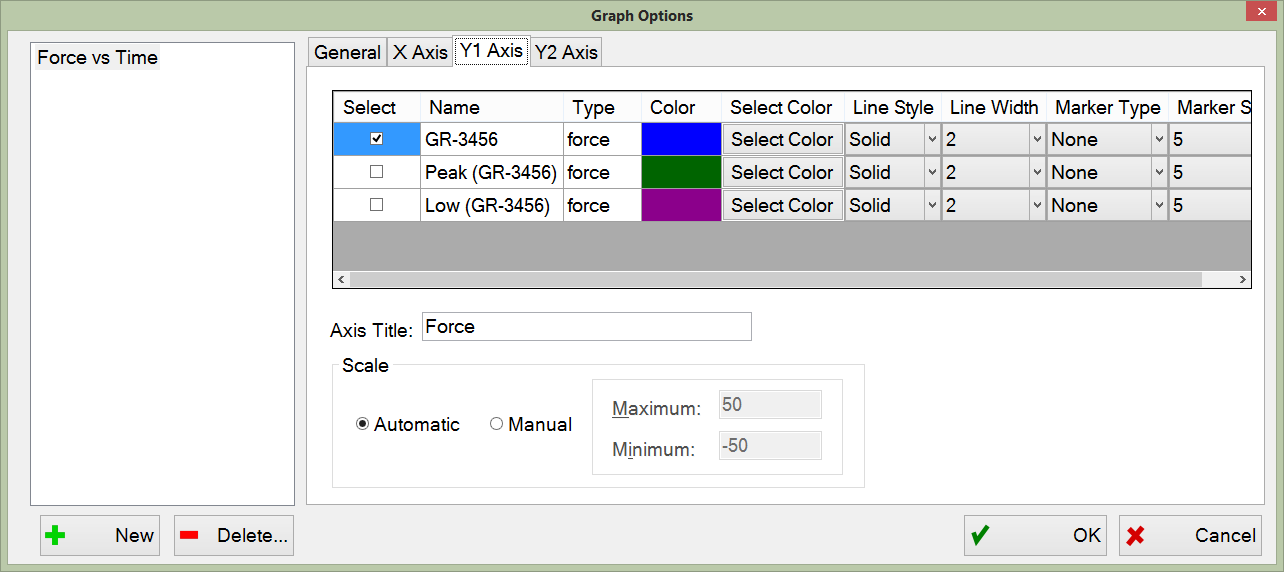The image size is (1284, 572).
Task: Uncheck the GR-3456 select checkbox
Action: pos(377,139)
